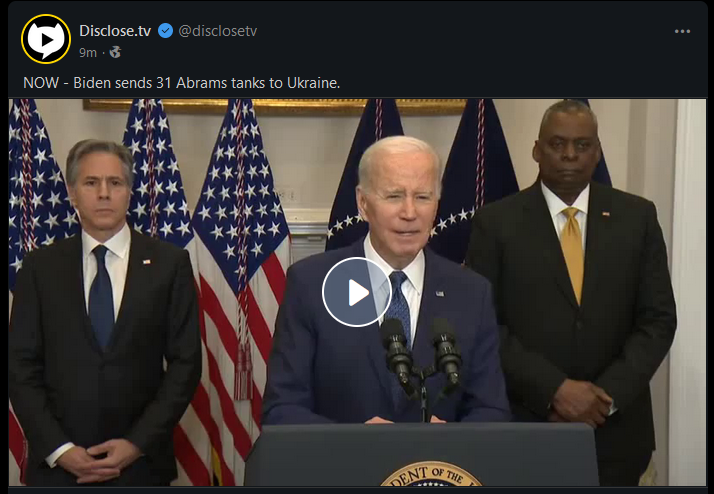Open the Disclose.tv display name link
The image size is (714, 494).
(115, 31)
